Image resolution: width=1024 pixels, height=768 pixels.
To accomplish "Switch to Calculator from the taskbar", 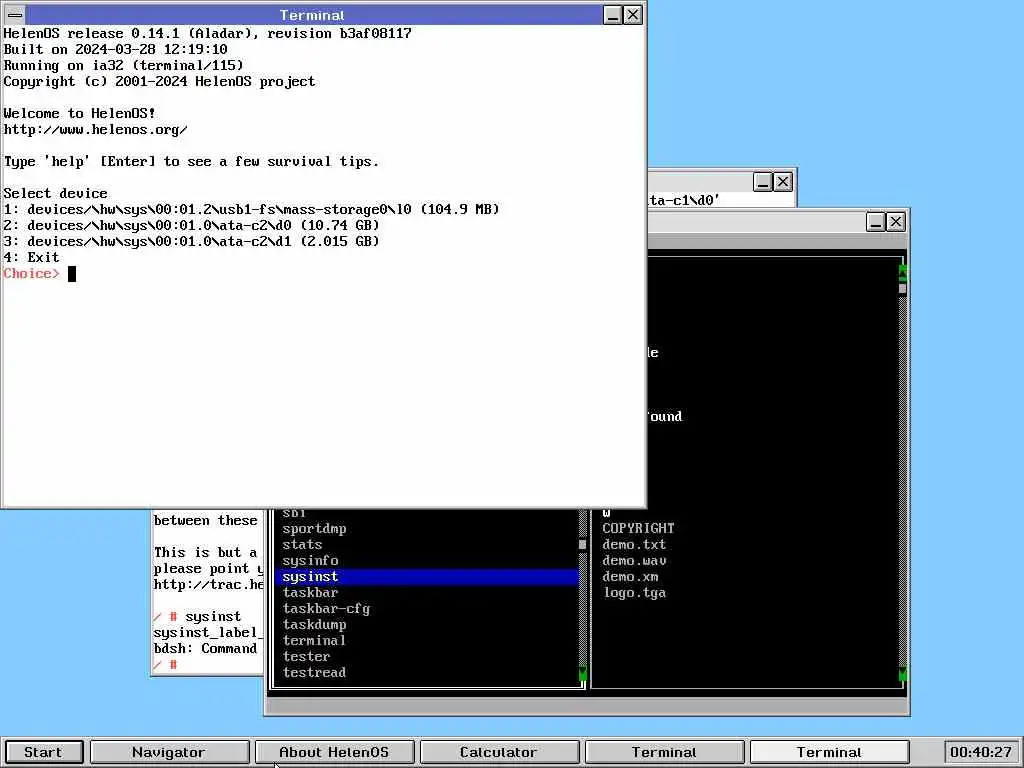I will point(498,752).
